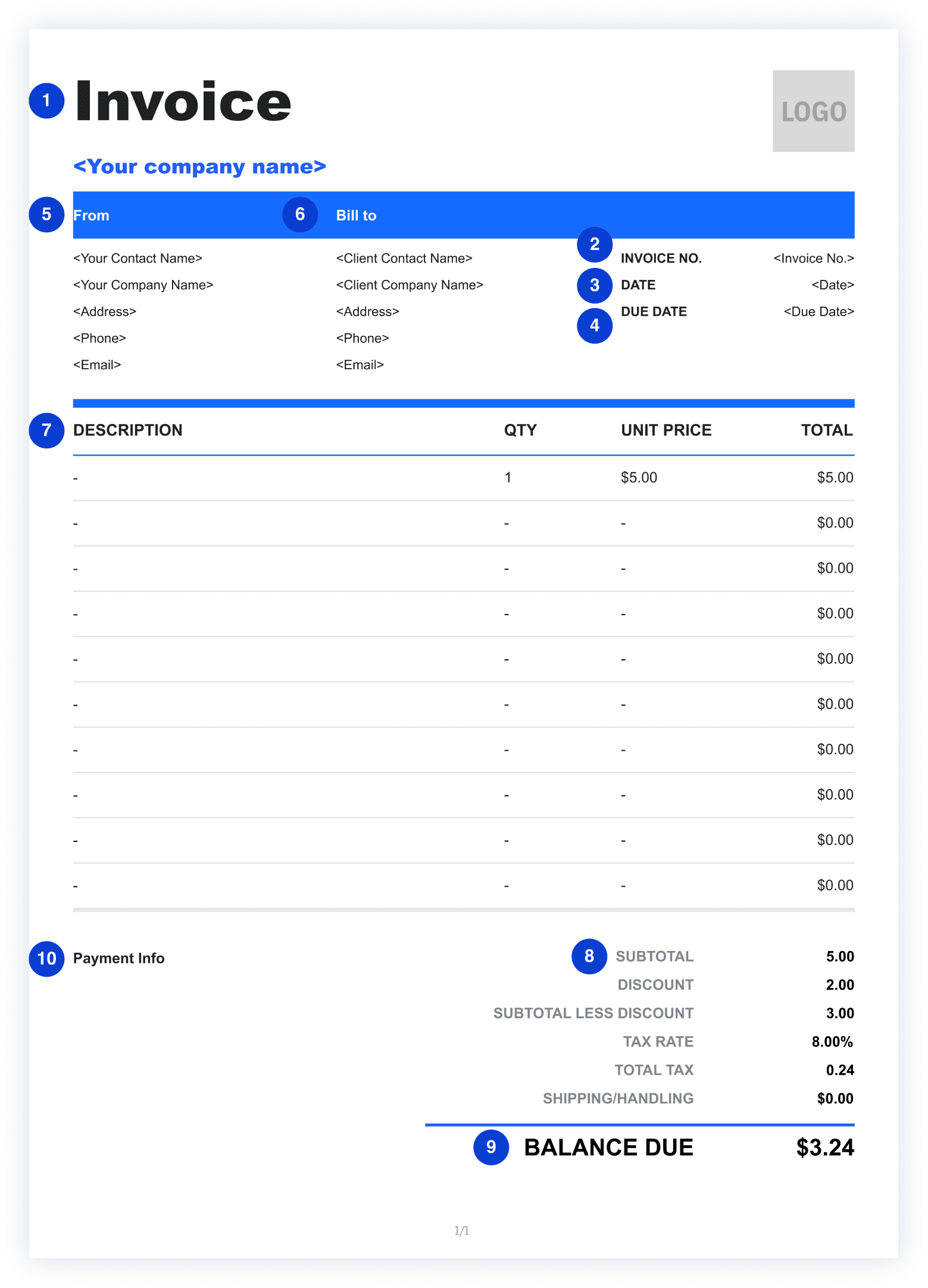Click the QTY column header
The width and height of the screenshot is (928, 1288).
point(520,431)
